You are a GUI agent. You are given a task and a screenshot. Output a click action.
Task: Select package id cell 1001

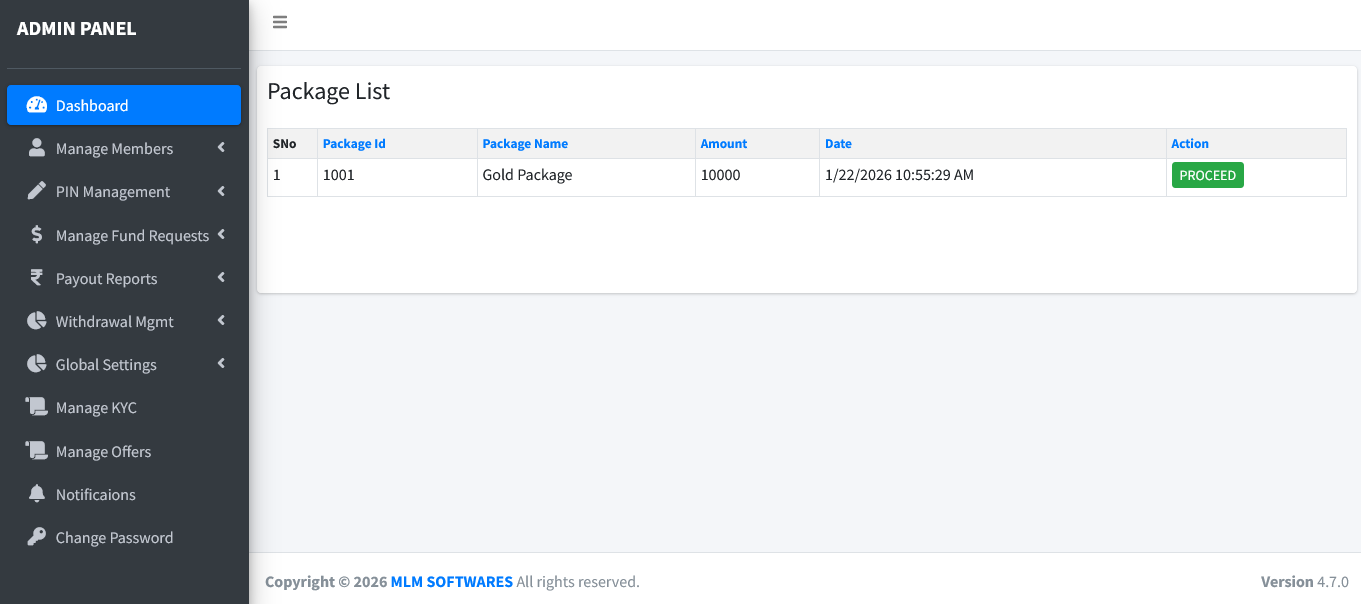tap(397, 175)
